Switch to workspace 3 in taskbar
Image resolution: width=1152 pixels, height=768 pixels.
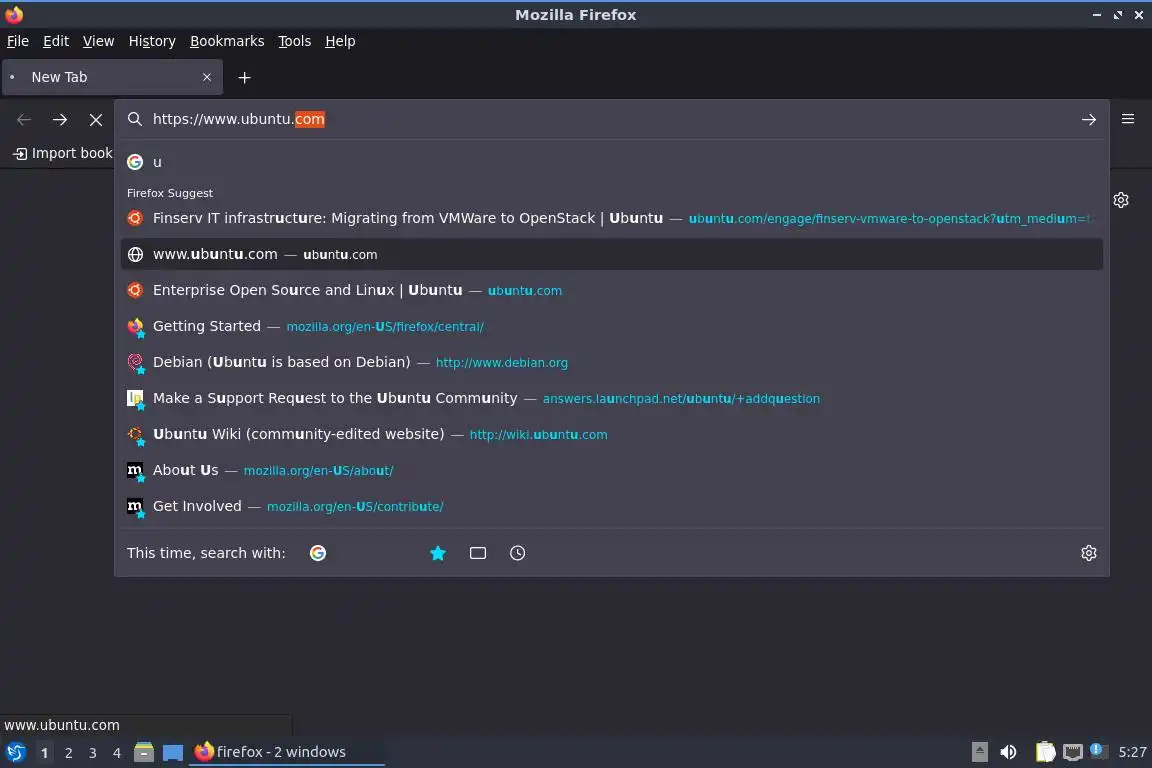pyautogui.click(x=93, y=753)
